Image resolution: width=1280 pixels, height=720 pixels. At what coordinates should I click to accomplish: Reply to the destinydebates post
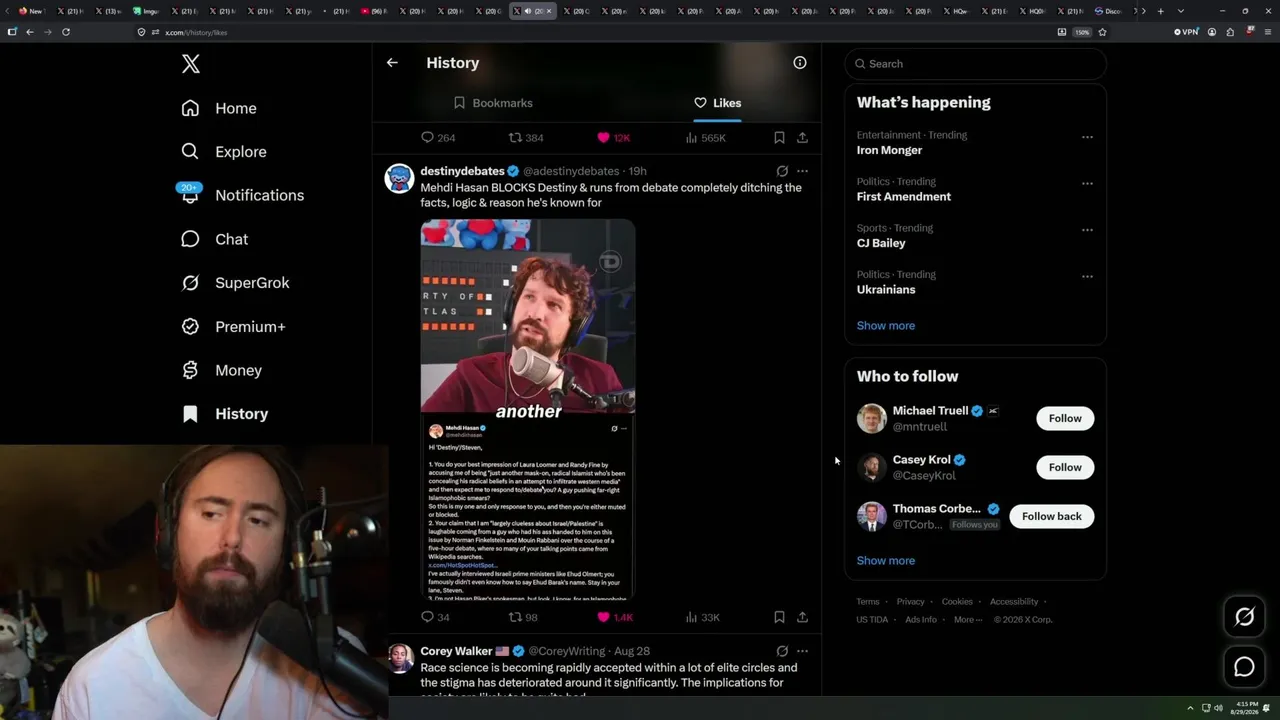click(x=435, y=617)
